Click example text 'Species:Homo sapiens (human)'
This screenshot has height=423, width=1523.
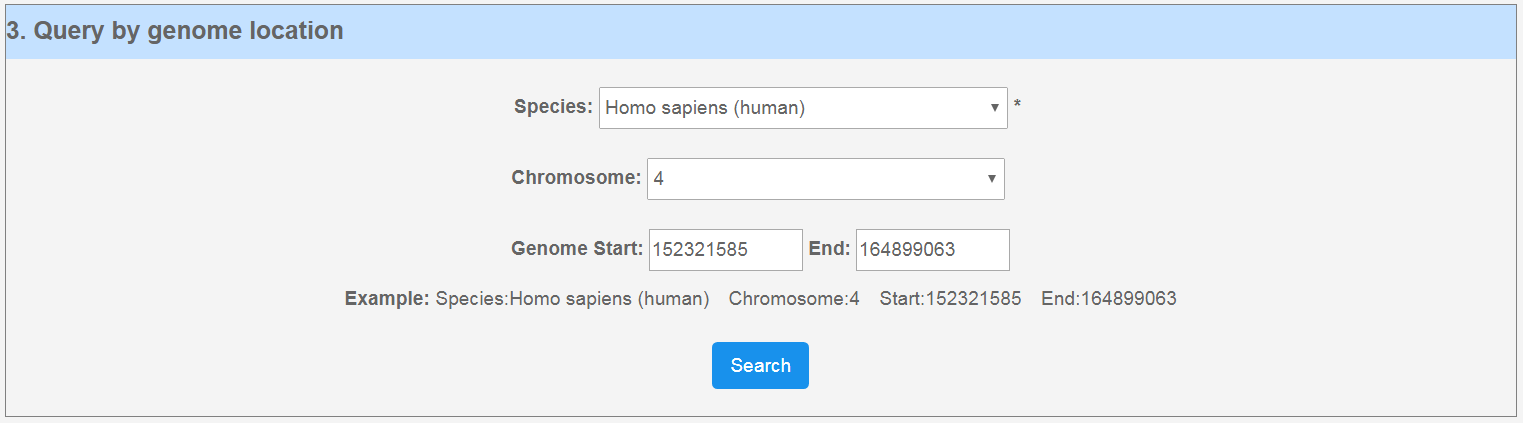pyautogui.click(x=572, y=298)
